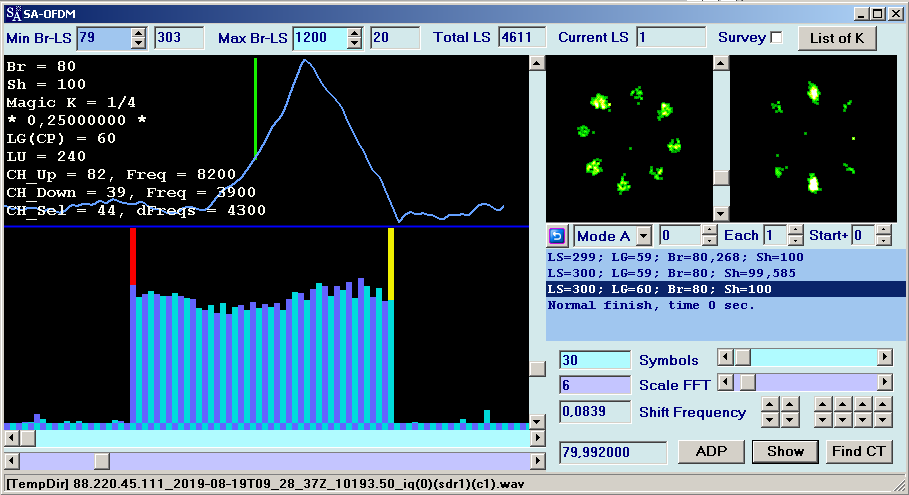This screenshot has width=909, height=495.
Task: Click up spinner of field next to Mode A
Action: [x=710, y=231]
